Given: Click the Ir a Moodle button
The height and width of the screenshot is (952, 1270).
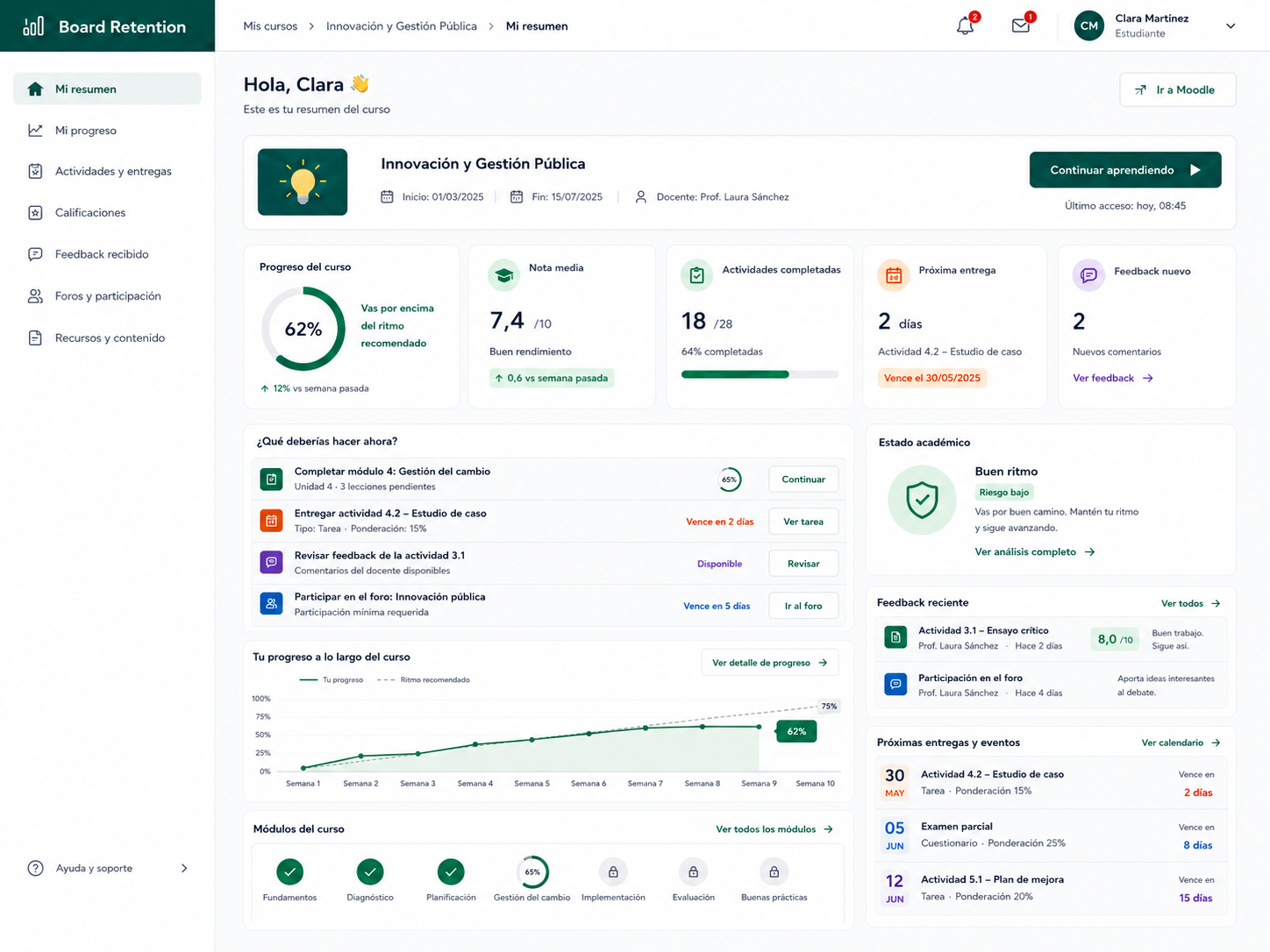Looking at the screenshot, I should pos(1178,89).
